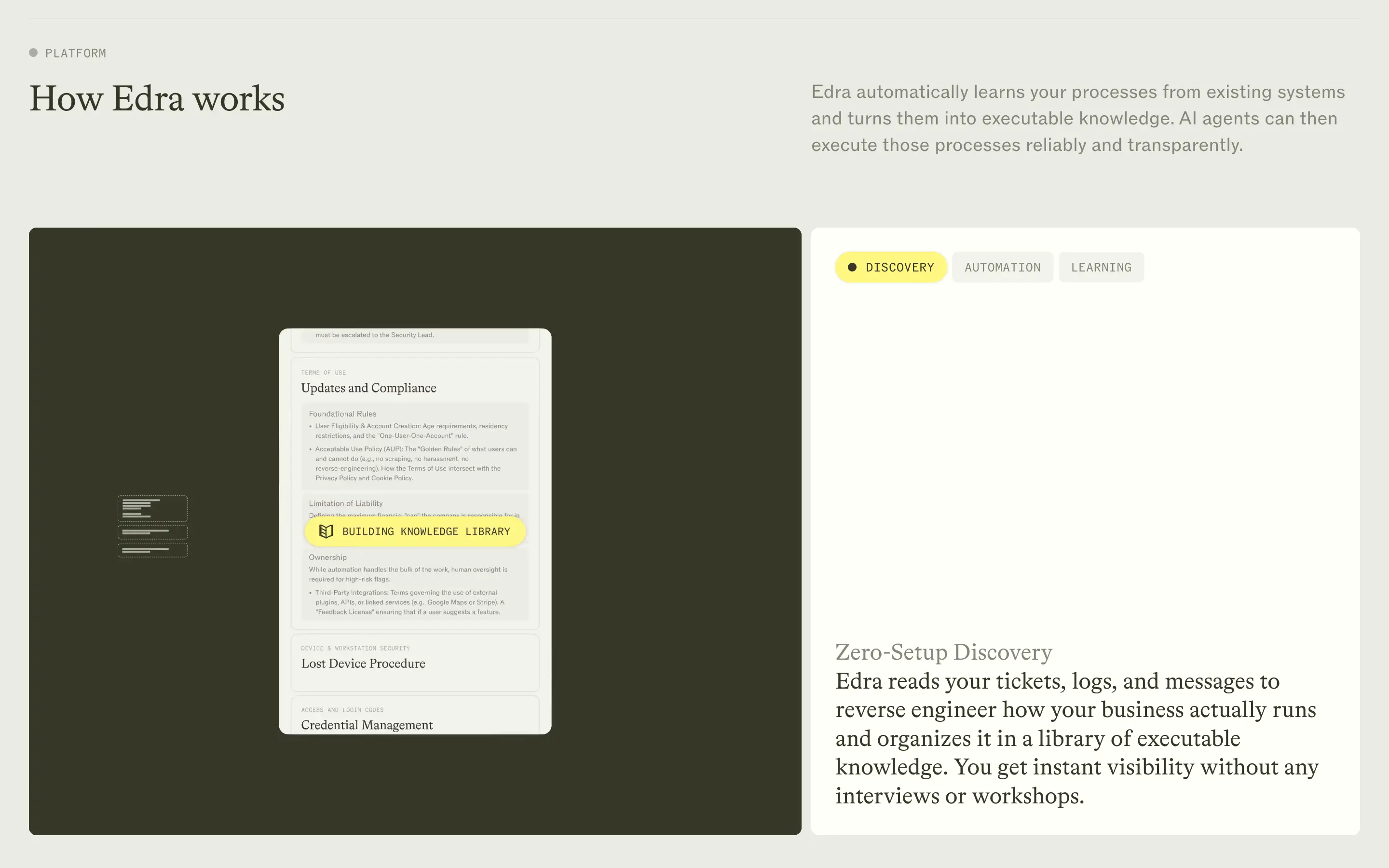Switch to the Automation tab
Screen dimensions: 1389x868
click(1002, 267)
